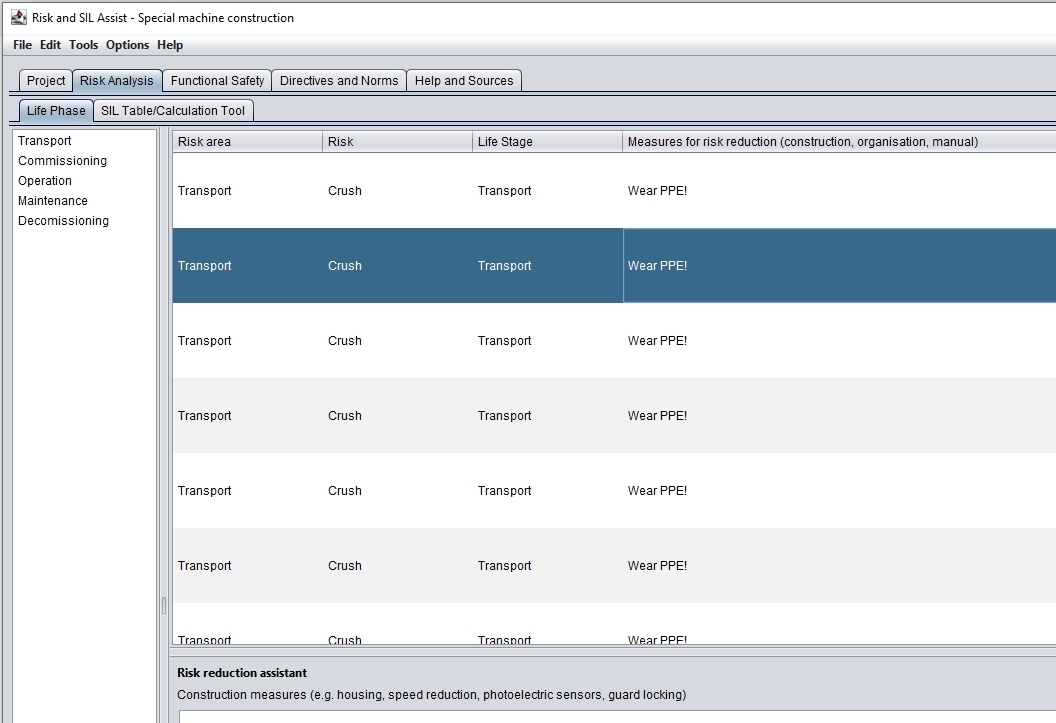
Task: Click the split pane divider handle
Action: point(164,606)
